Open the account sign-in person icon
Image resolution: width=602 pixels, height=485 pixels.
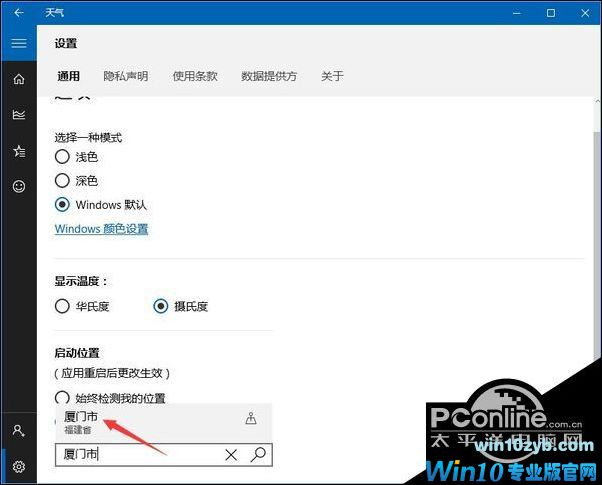(x=18, y=430)
